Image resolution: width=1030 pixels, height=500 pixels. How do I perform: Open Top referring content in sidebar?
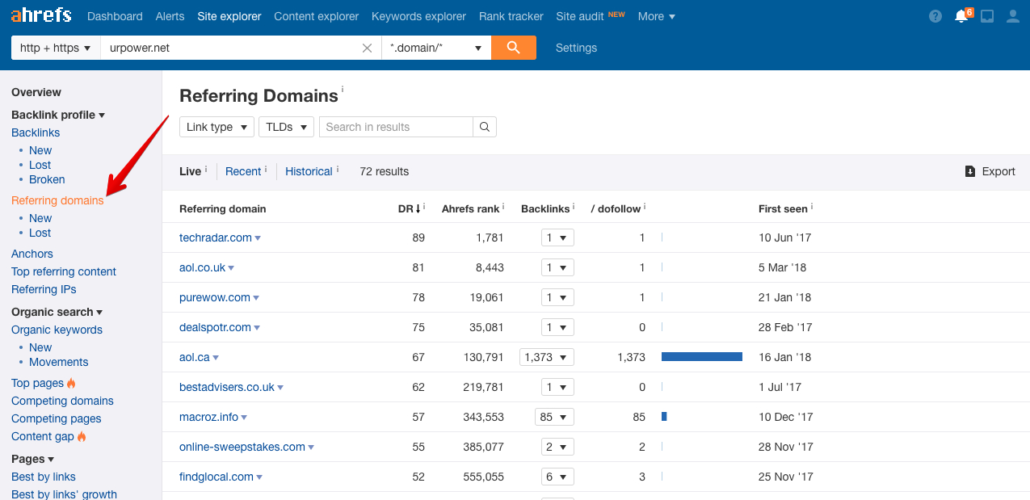(x=64, y=271)
